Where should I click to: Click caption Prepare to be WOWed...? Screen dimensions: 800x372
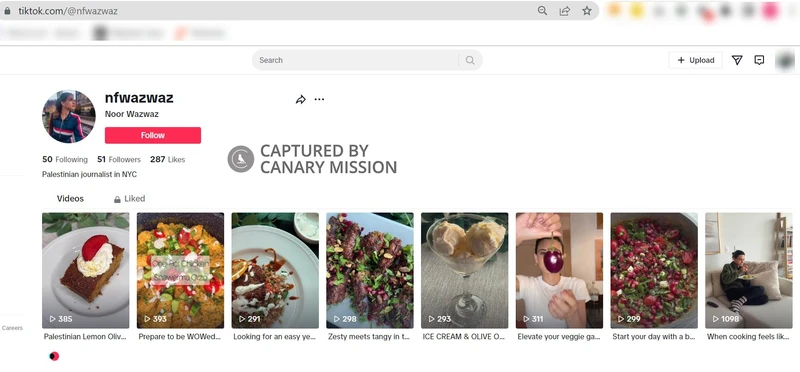click(x=180, y=337)
